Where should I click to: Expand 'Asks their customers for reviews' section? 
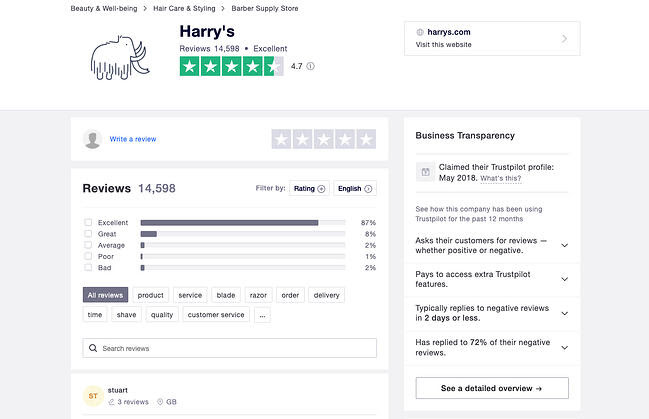(x=564, y=246)
